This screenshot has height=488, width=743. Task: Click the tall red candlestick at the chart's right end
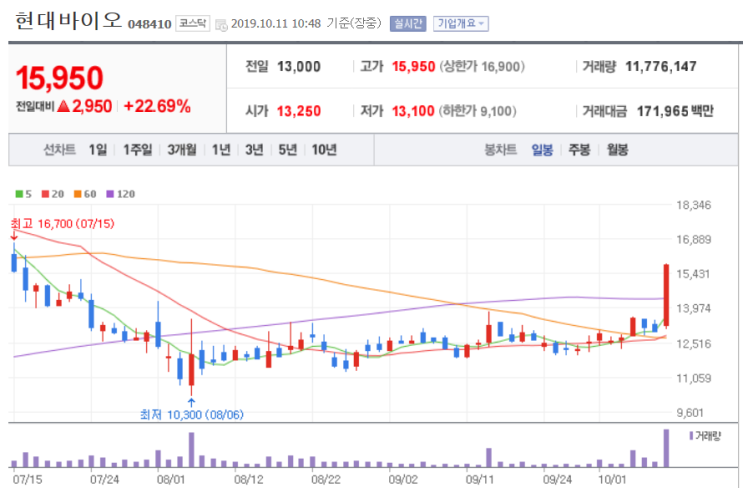point(666,295)
